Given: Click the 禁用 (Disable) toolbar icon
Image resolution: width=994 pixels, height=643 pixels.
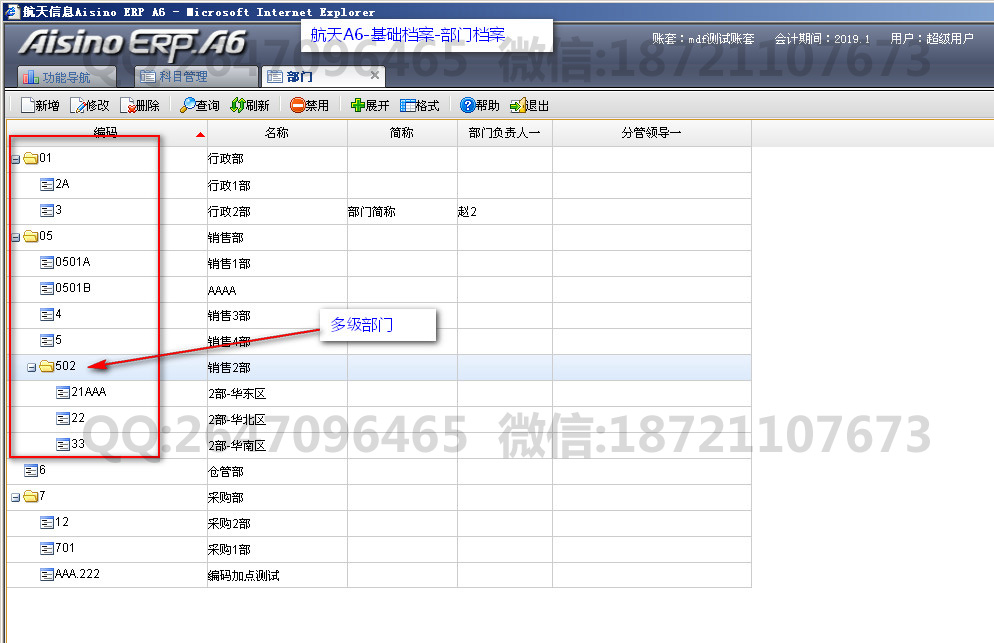Looking at the screenshot, I should [298, 106].
